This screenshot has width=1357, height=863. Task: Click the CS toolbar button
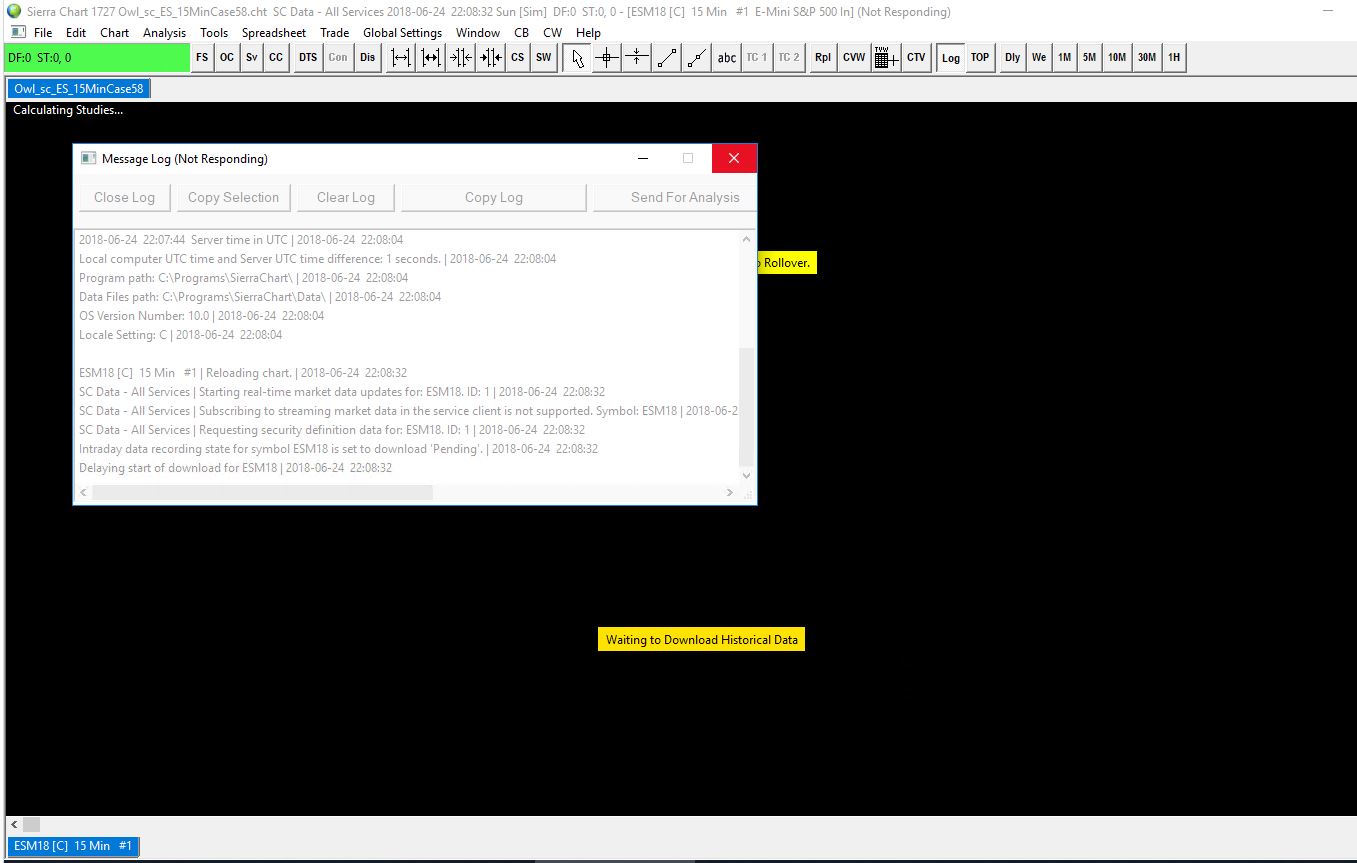click(517, 58)
